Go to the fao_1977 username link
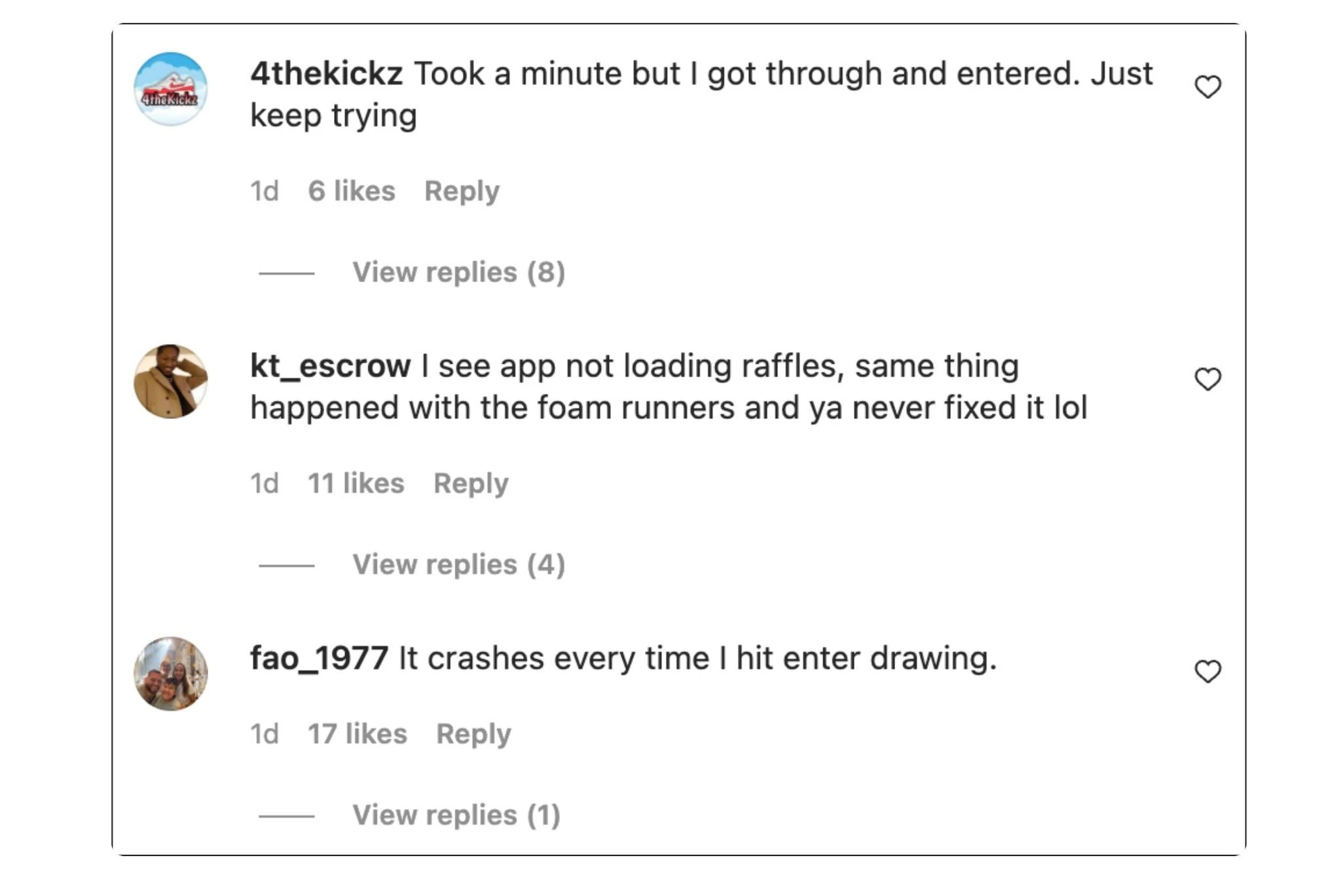The width and height of the screenshot is (1341, 896). (319, 658)
